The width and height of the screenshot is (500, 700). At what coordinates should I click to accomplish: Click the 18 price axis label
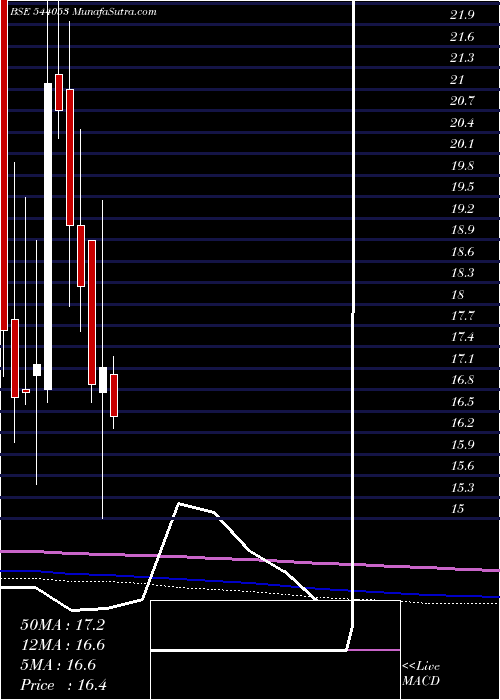tap(458, 295)
